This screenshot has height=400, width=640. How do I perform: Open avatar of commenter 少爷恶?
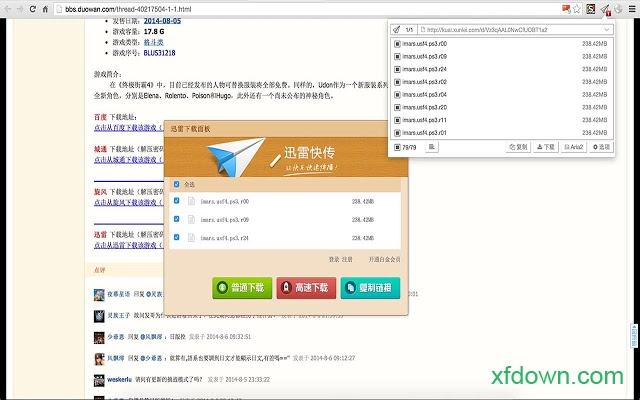point(99,338)
